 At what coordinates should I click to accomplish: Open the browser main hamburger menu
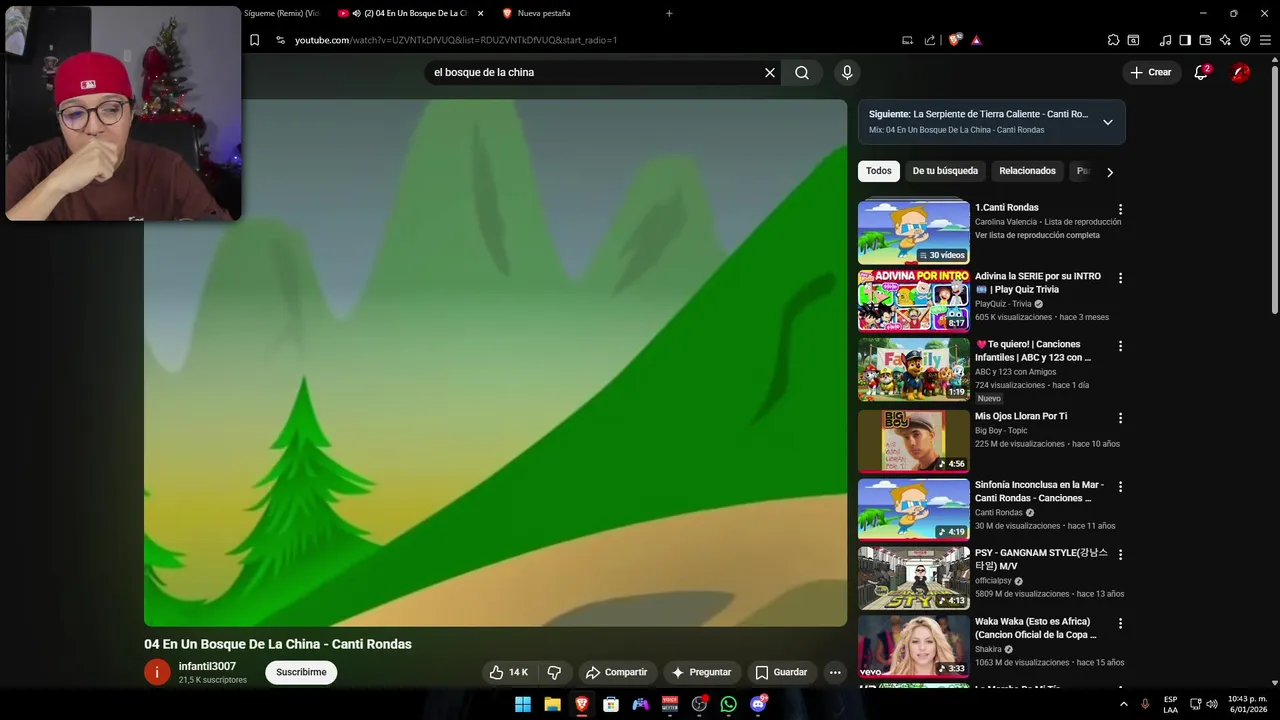[1265, 40]
